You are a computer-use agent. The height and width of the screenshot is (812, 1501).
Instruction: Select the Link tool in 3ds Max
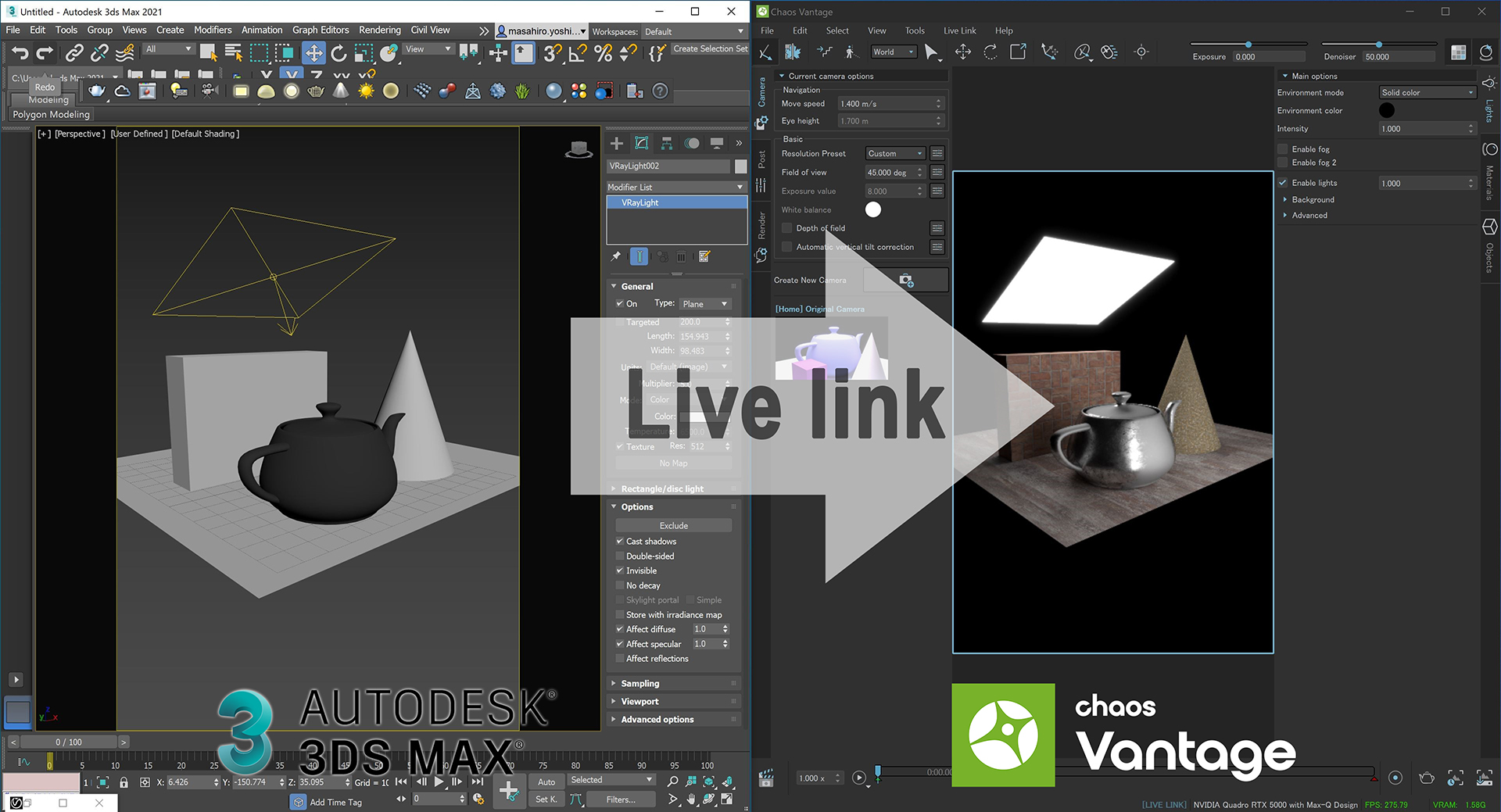coord(73,53)
